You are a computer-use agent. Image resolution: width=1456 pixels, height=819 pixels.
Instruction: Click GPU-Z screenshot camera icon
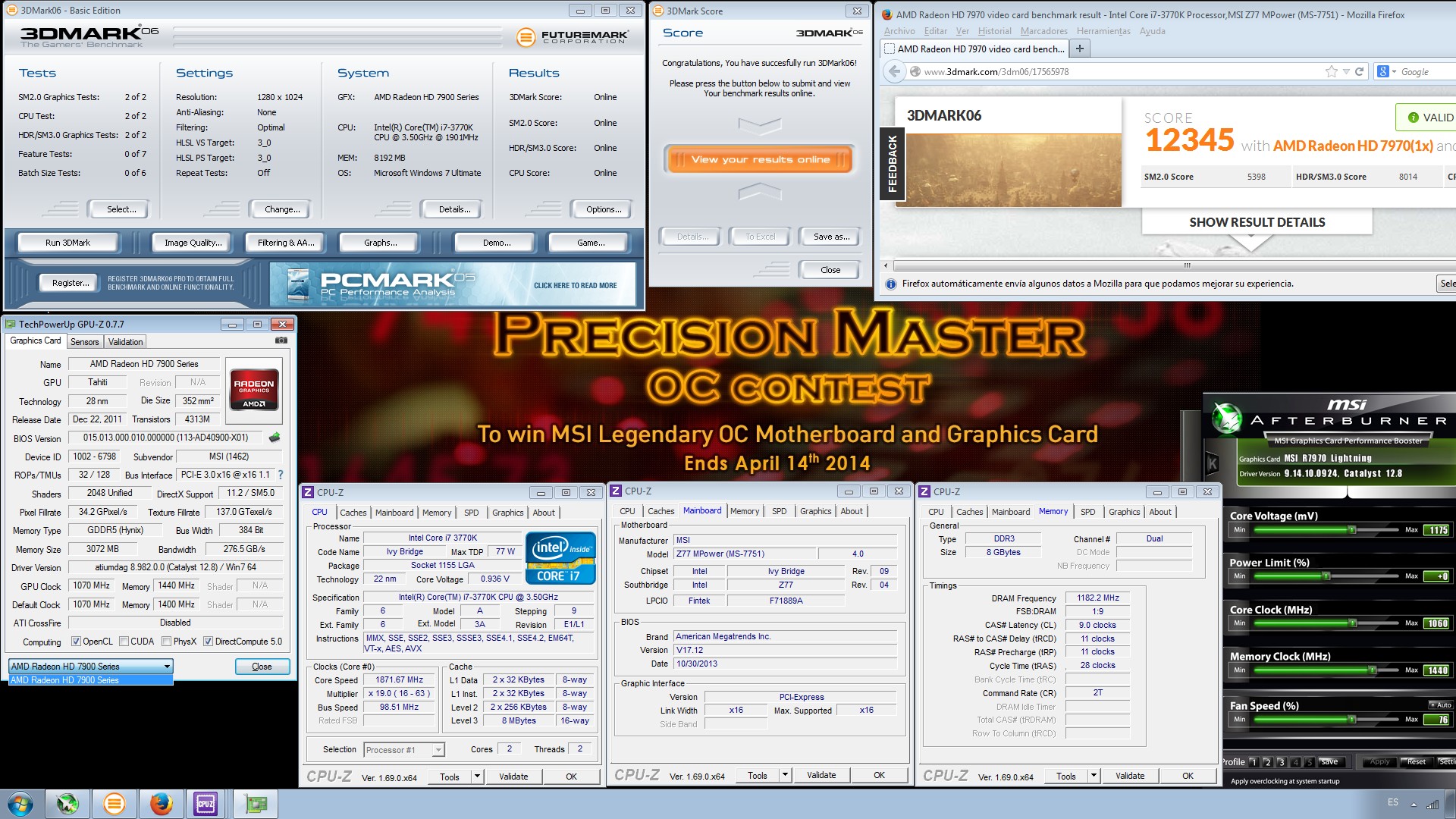pyautogui.click(x=281, y=340)
